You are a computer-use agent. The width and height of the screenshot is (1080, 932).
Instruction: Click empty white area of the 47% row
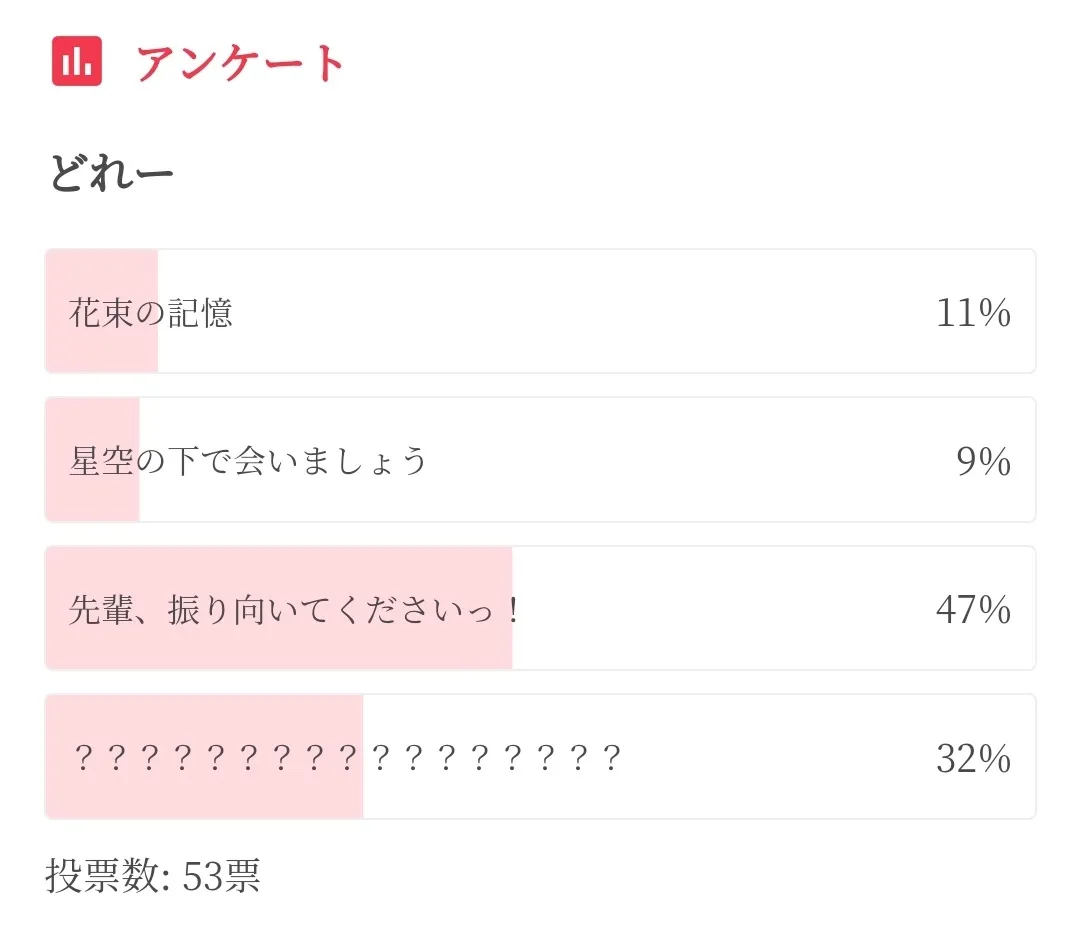click(720, 609)
